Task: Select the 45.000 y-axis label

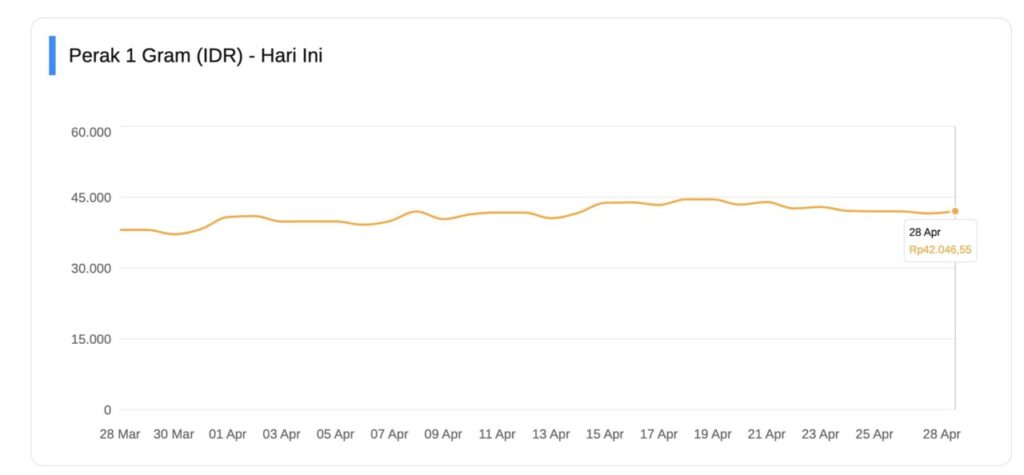Action: coord(90,197)
